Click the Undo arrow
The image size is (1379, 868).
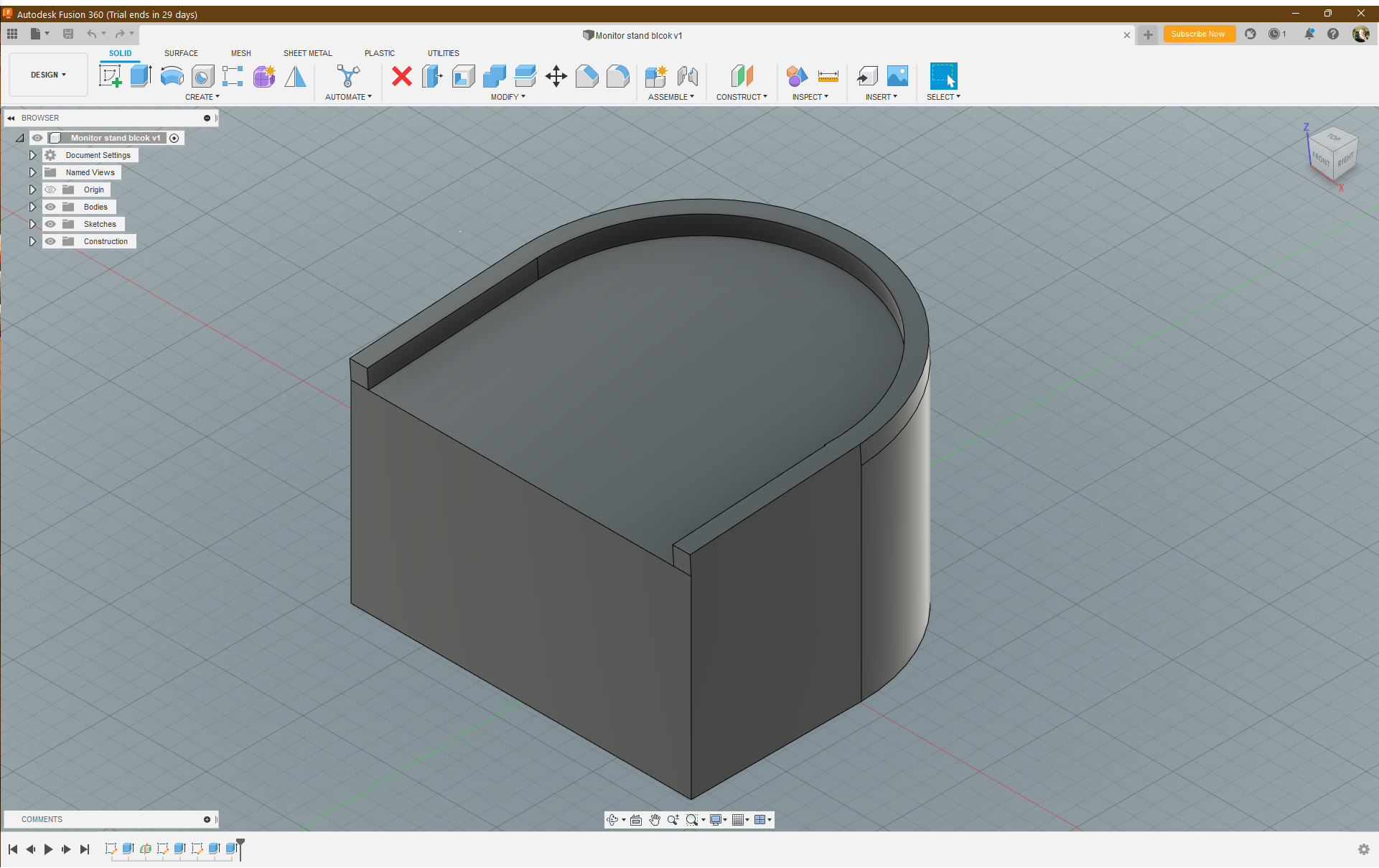91,34
